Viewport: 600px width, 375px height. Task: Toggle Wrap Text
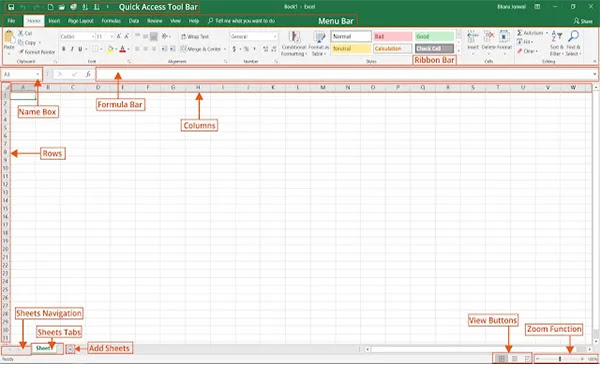(195, 36)
